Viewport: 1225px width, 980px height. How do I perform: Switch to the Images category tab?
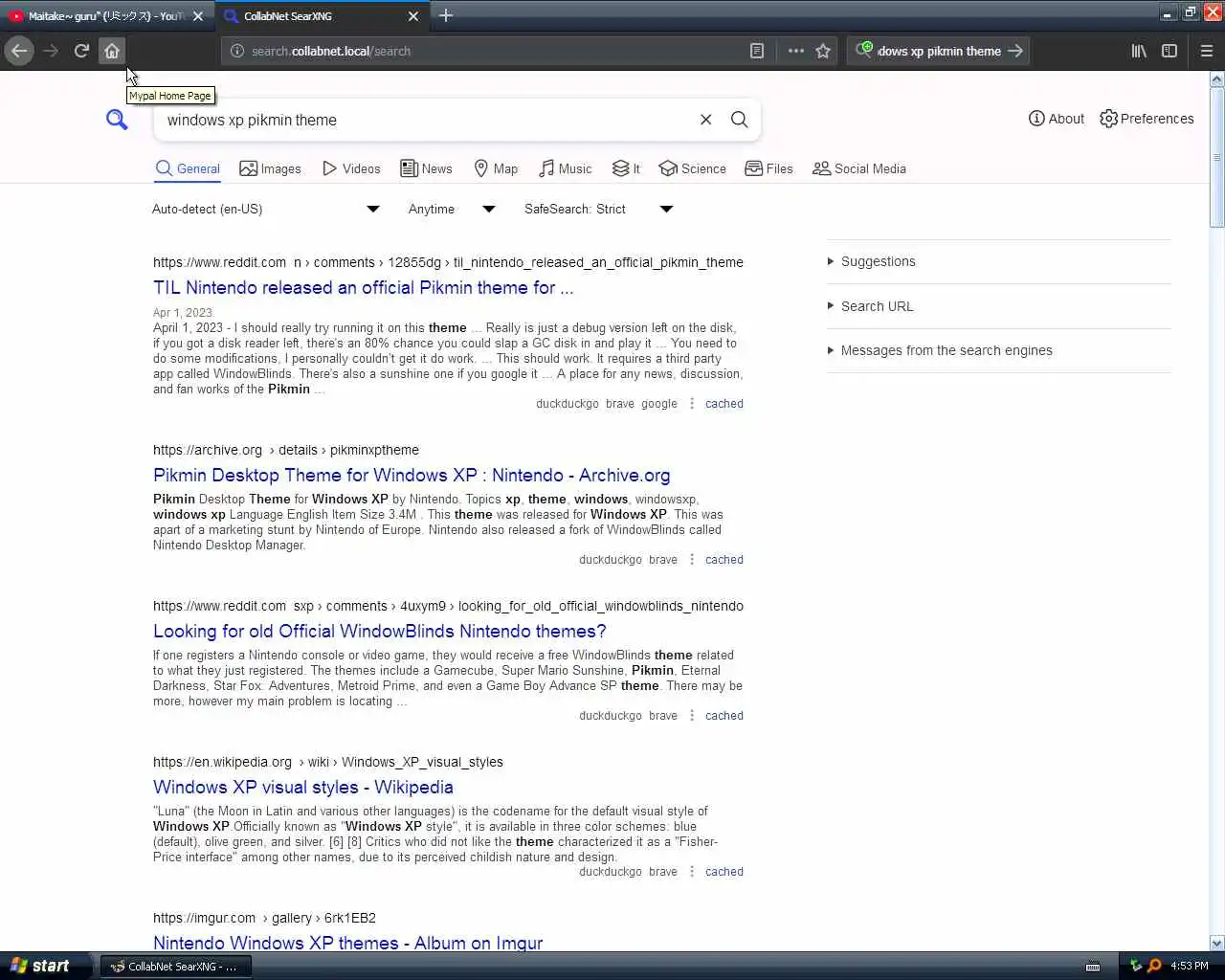click(x=270, y=168)
